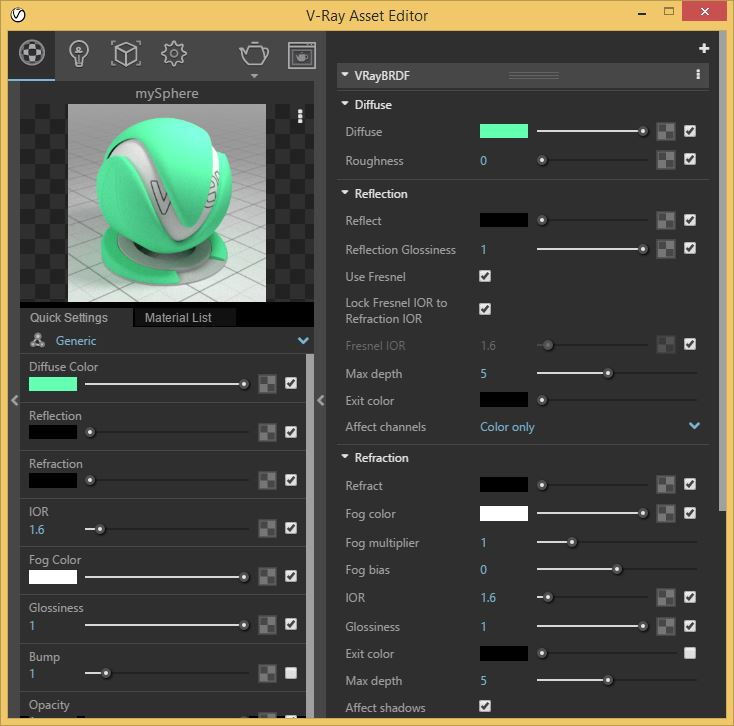Click the Fog multiplier slider

pyautogui.click(x=617, y=542)
